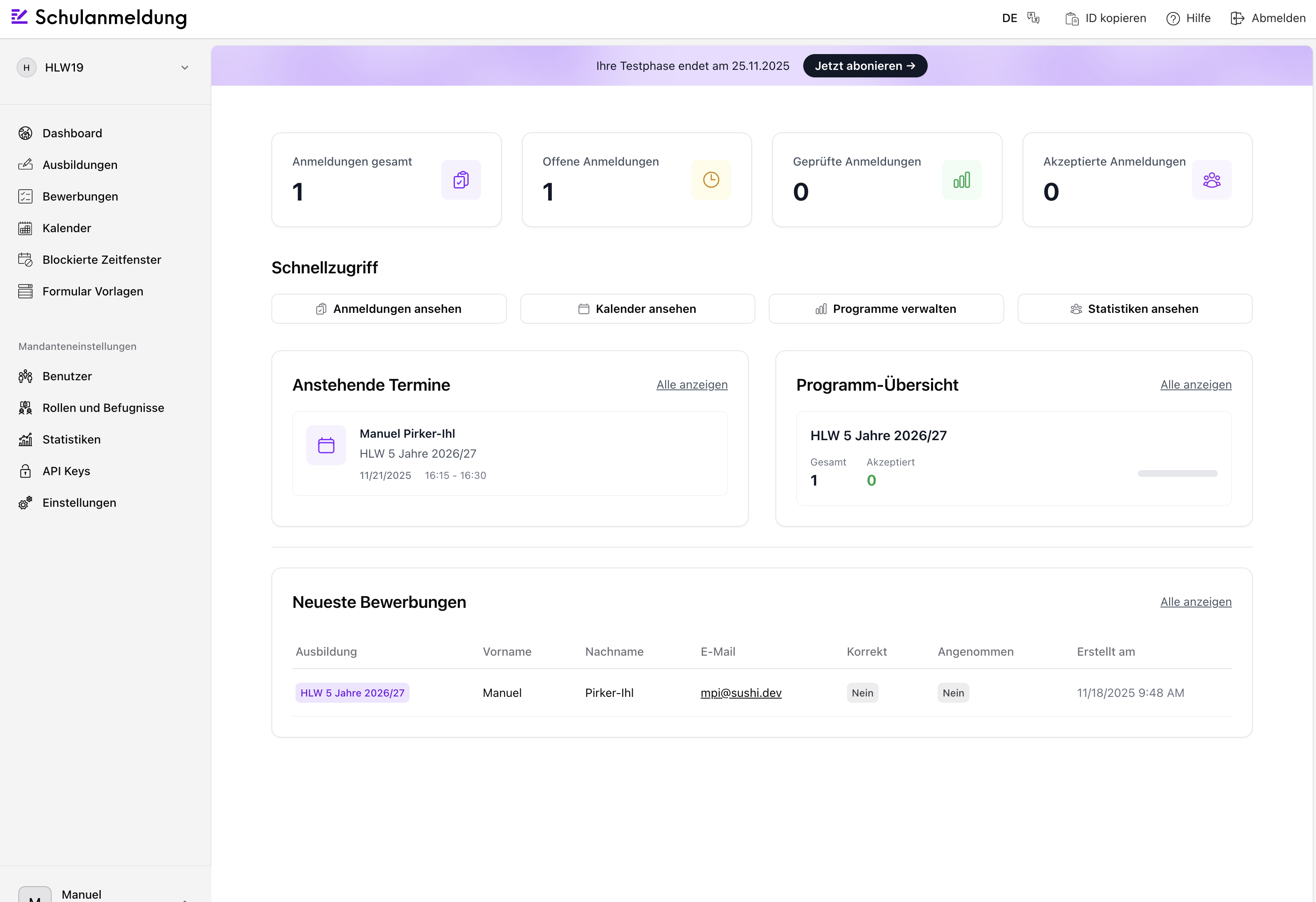The width and height of the screenshot is (1316, 902).
Task: Go to Blockierte Zeitfenster in sidebar
Action: (x=102, y=260)
